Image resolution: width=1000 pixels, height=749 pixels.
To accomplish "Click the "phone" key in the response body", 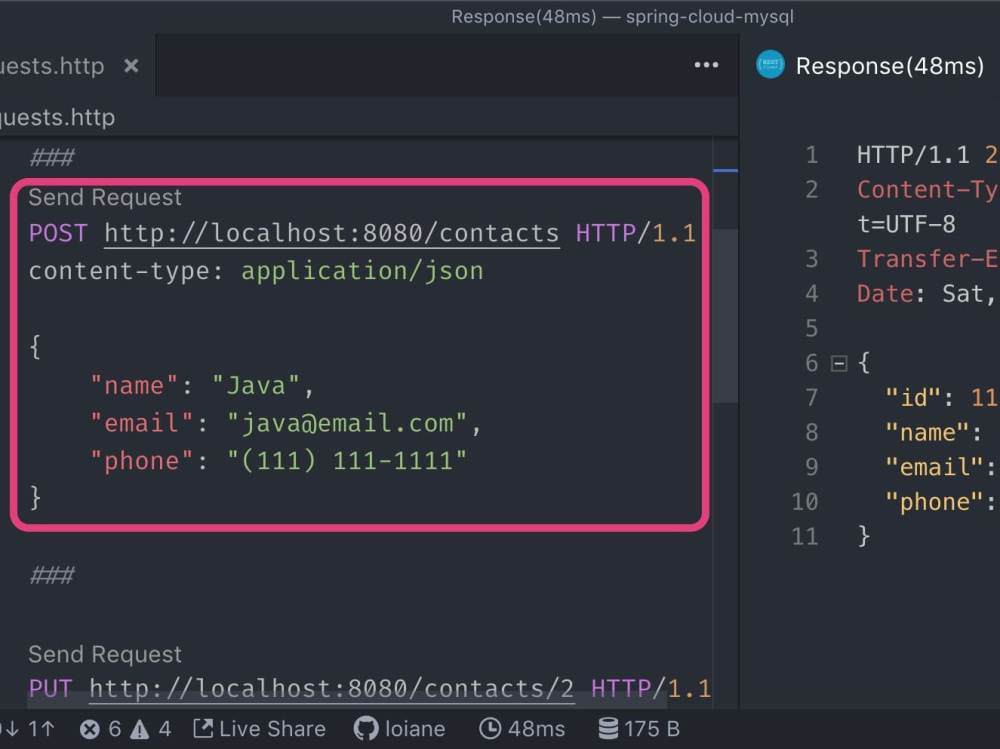I will [934, 503].
